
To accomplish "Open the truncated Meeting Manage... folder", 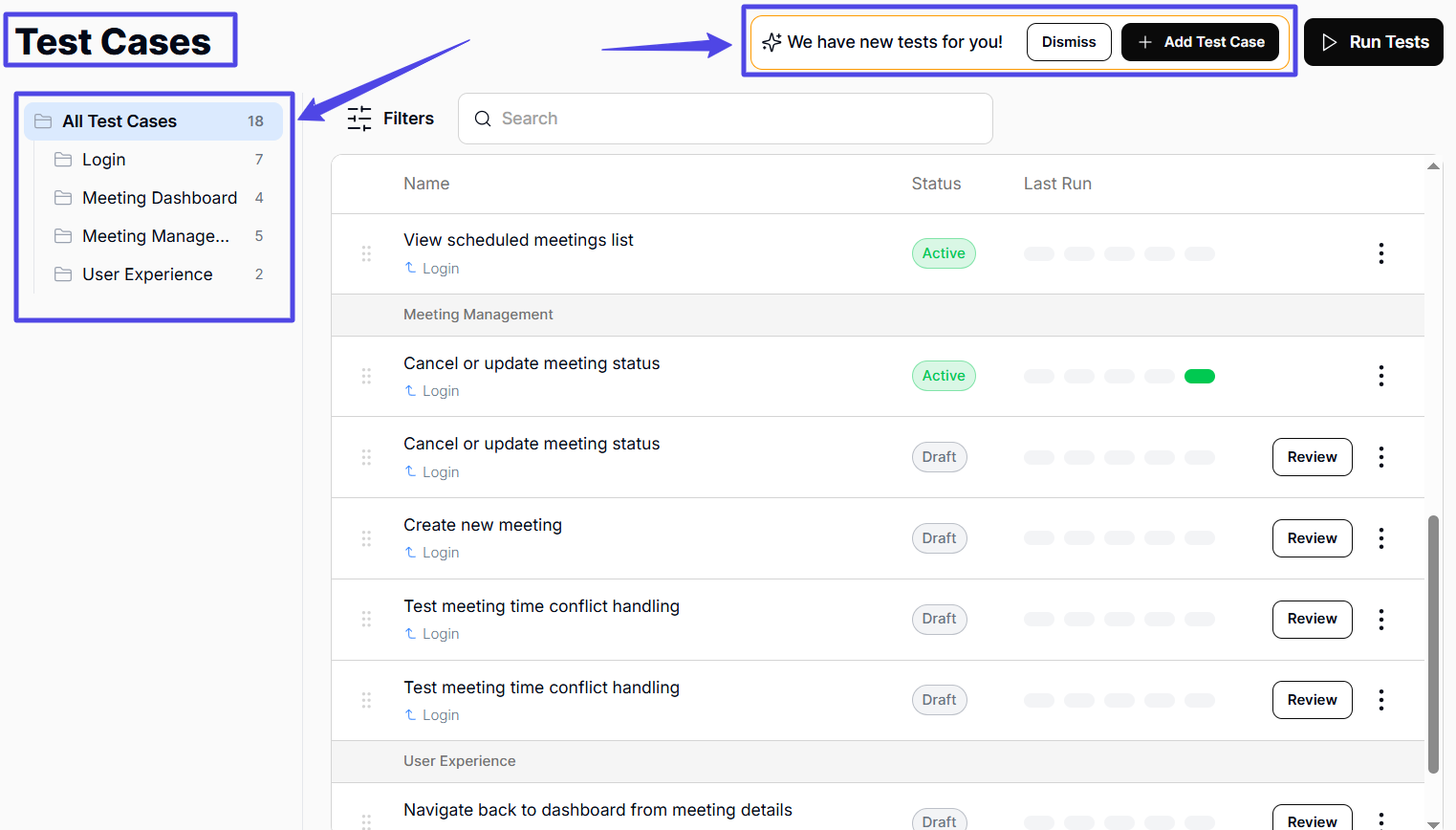I will (x=156, y=236).
